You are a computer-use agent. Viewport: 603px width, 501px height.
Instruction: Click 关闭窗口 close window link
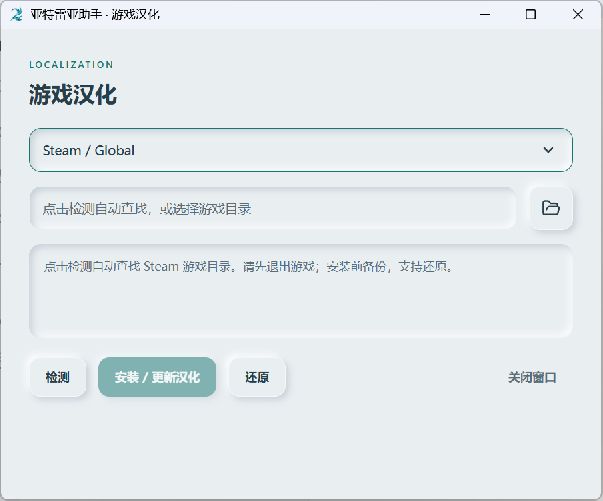(532, 378)
